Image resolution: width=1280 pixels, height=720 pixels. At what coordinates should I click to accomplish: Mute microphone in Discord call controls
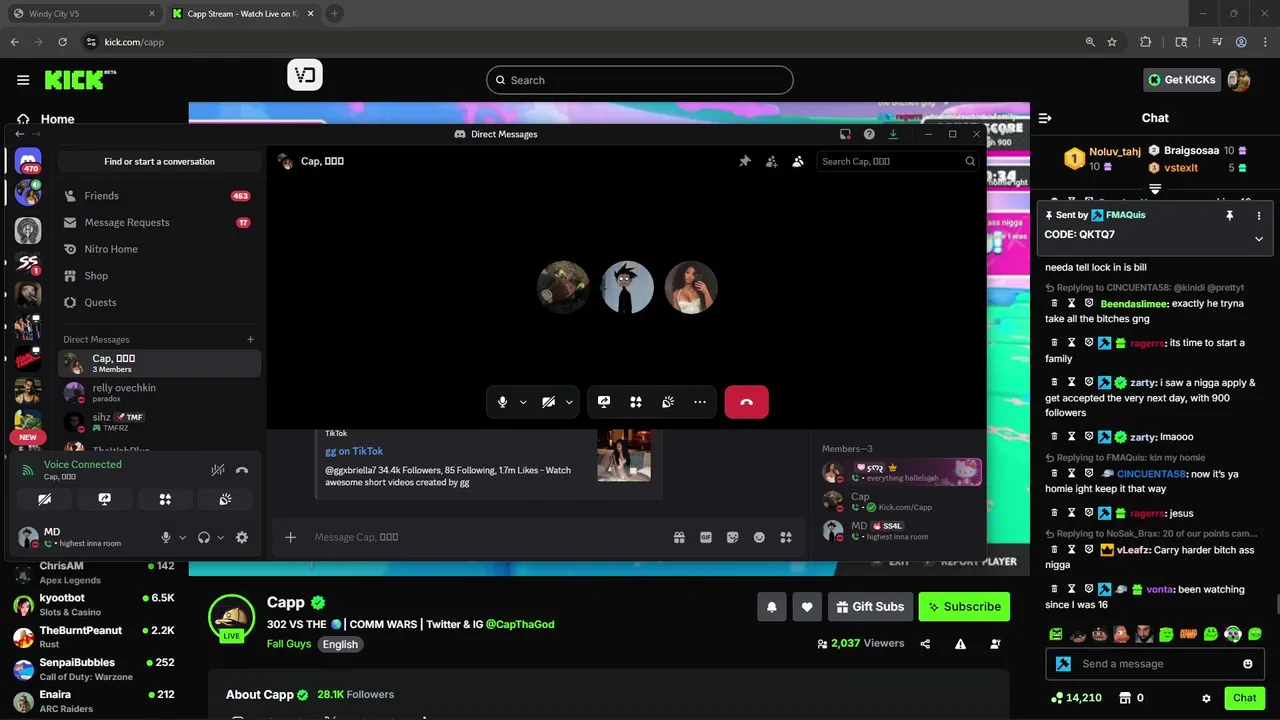coord(503,402)
